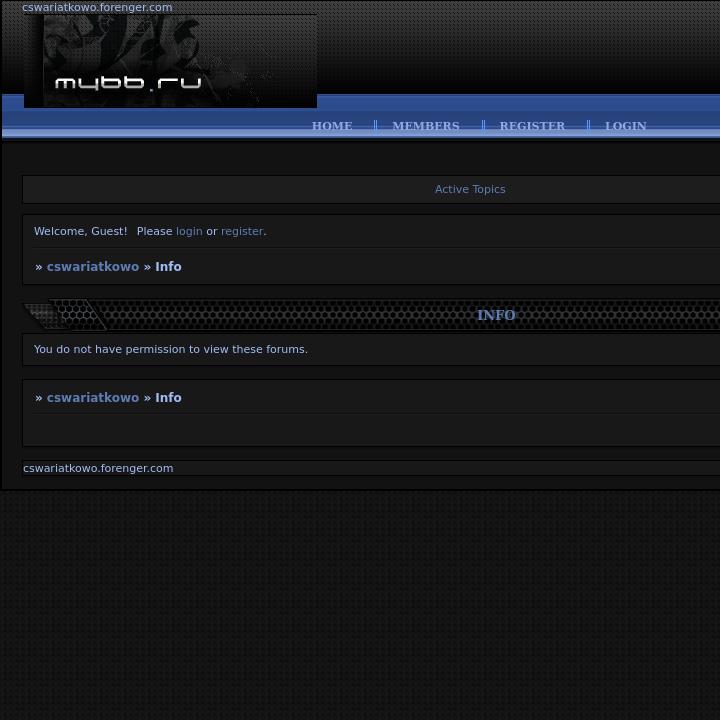Viewport: 720px width, 720px height.
Task: Click the INFO section header title
Action: click(x=496, y=315)
